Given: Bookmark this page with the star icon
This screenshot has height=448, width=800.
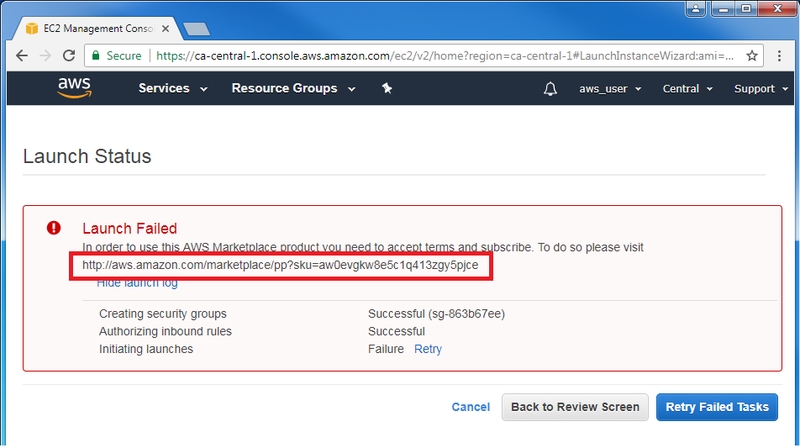Looking at the screenshot, I should coord(755,56).
